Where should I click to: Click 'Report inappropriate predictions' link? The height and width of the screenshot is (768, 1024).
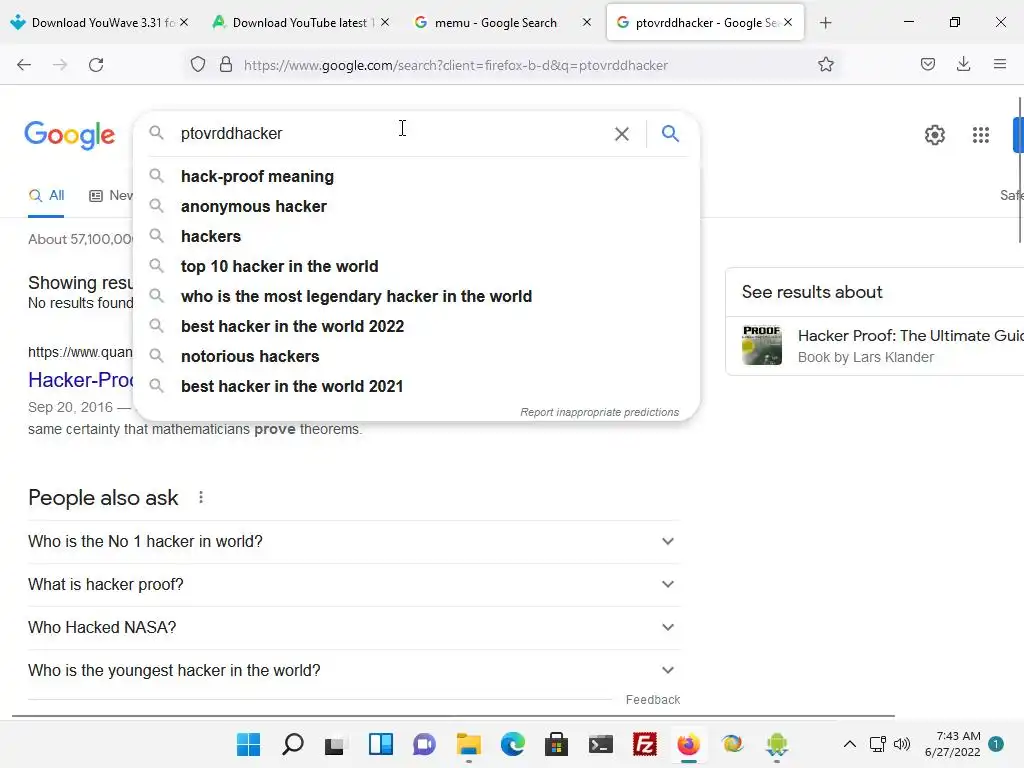click(600, 412)
